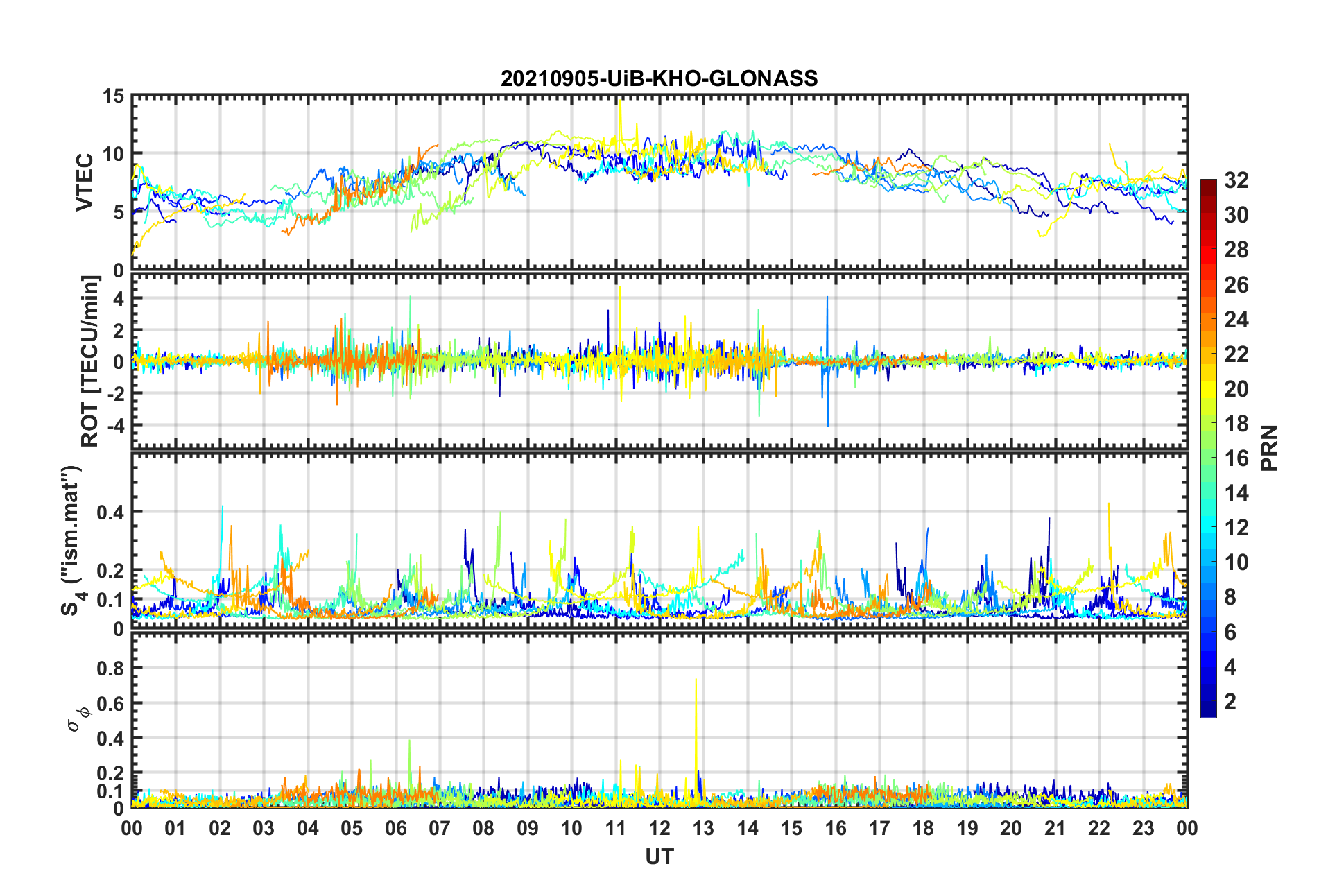Click the colorbar tick label 10
1319x896 pixels.
[x=1236, y=562]
